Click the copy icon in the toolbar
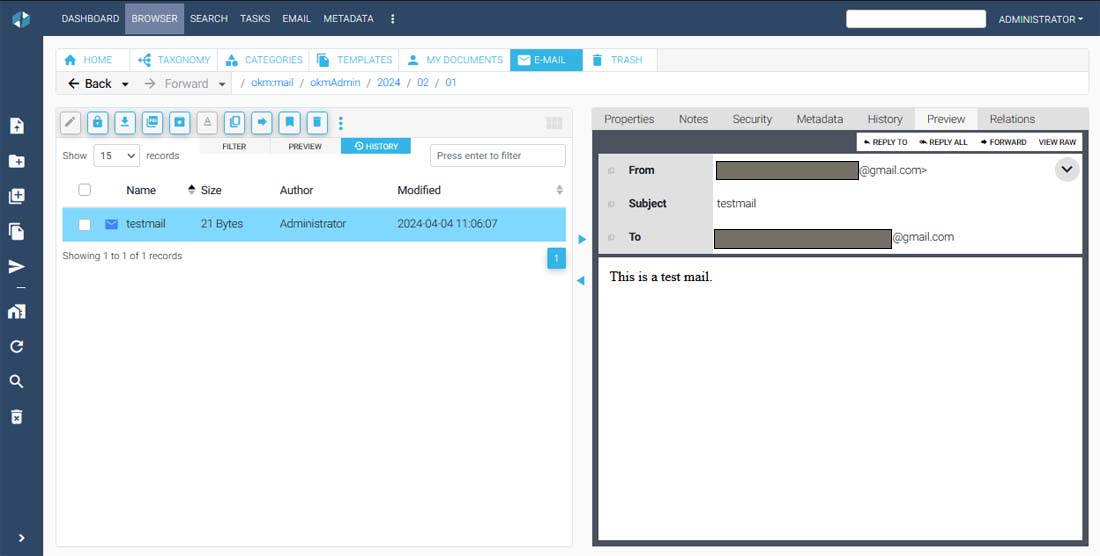This screenshot has width=1100, height=556. [234, 122]
